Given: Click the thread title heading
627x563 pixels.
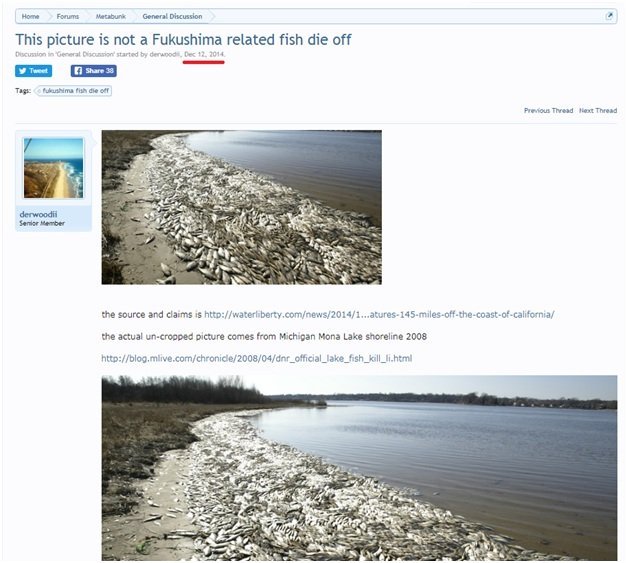Looking at the screenshot, I should (183, 40).
